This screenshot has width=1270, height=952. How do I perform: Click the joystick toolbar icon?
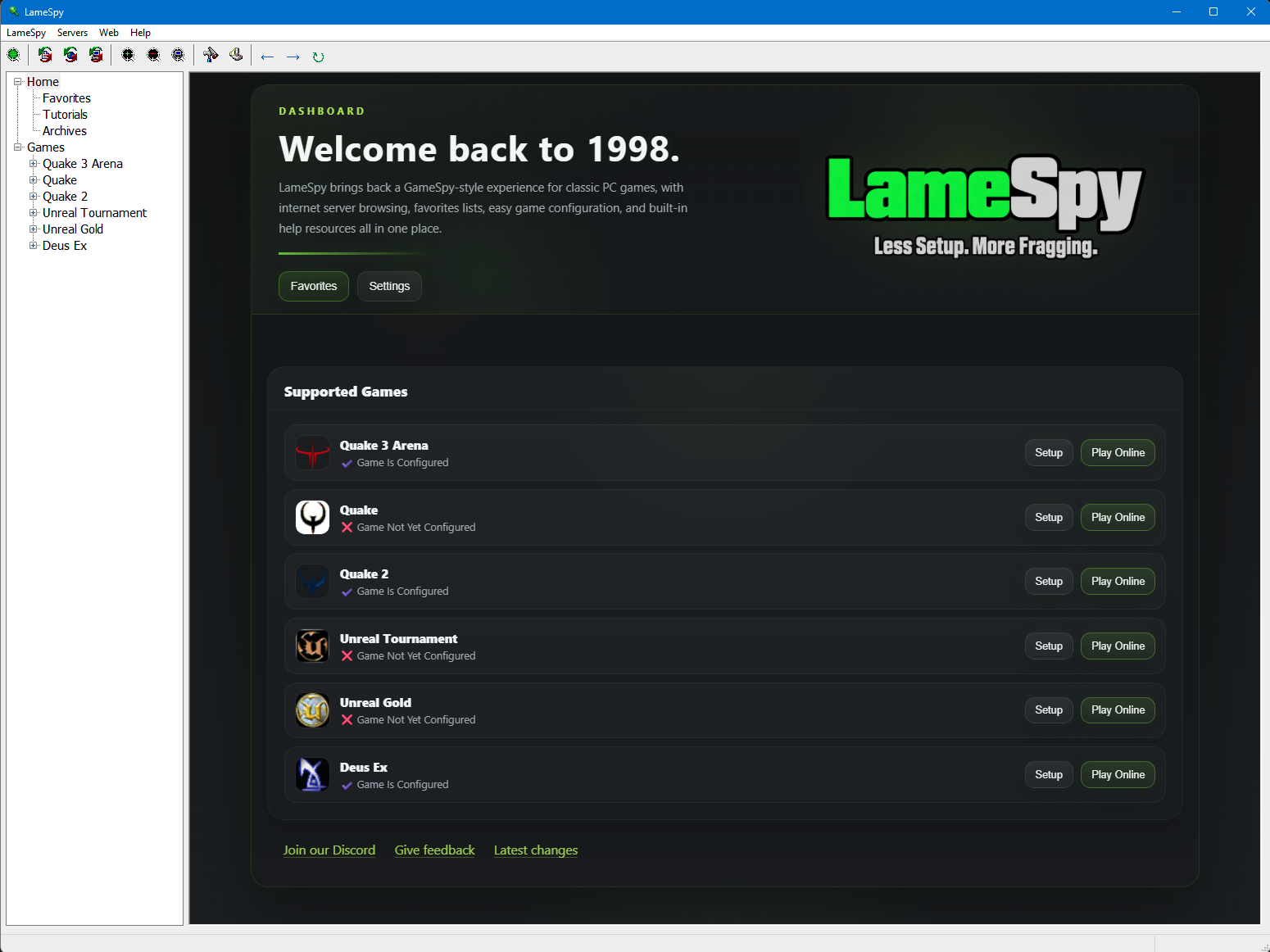tap(236, 55)
